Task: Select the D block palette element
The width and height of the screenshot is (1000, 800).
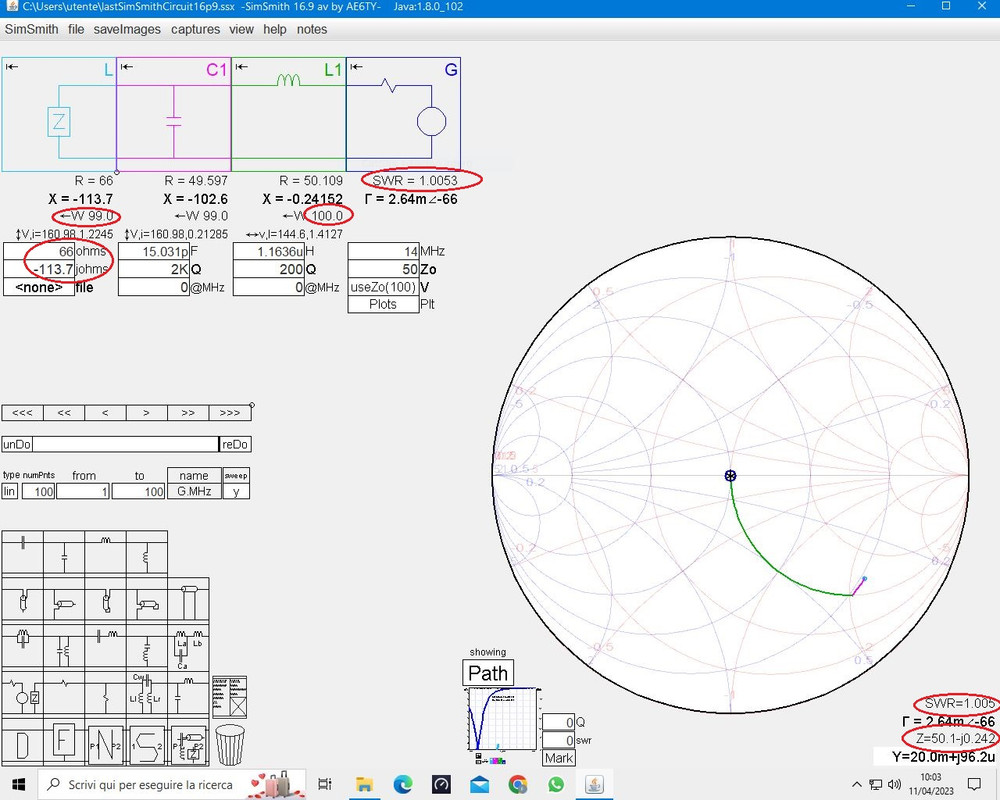Action: tap(23, 743)
